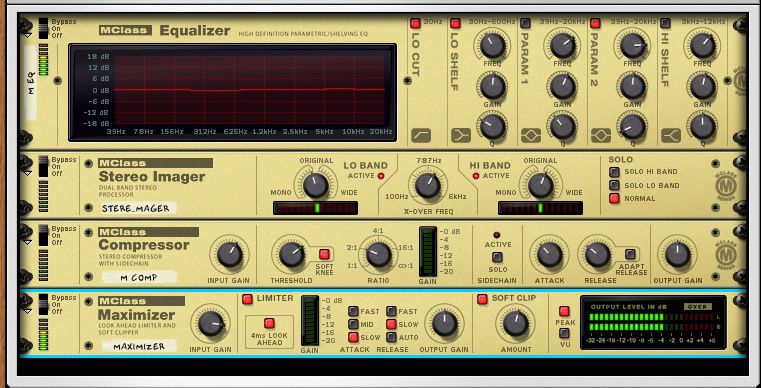Screen dimensions: 761x388
Task: Activate the 4ms Look Ahead button
Action: [269, 323]
